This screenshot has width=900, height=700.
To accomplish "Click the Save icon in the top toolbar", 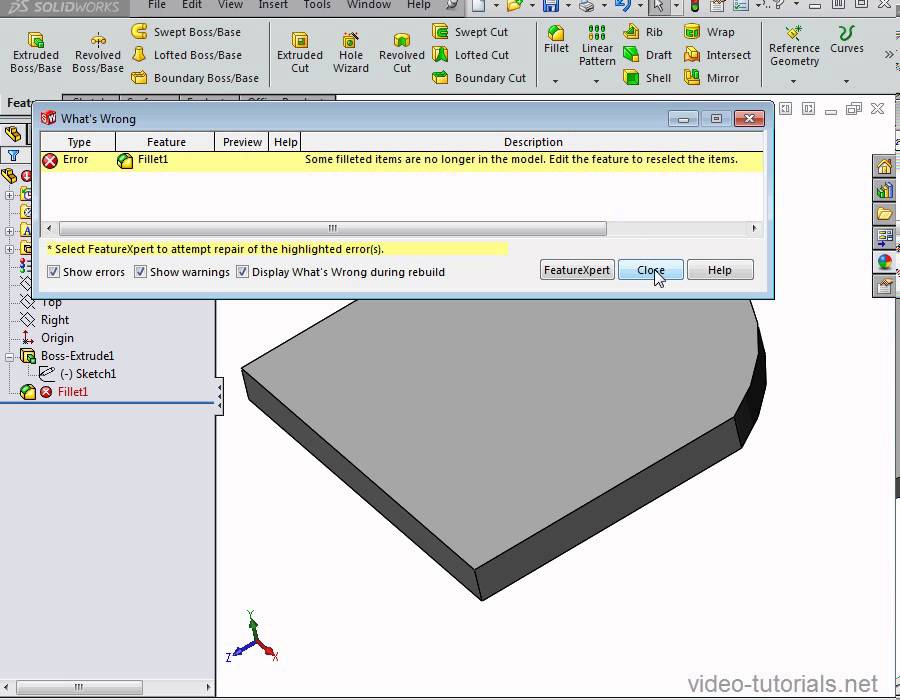I will 551,6.
